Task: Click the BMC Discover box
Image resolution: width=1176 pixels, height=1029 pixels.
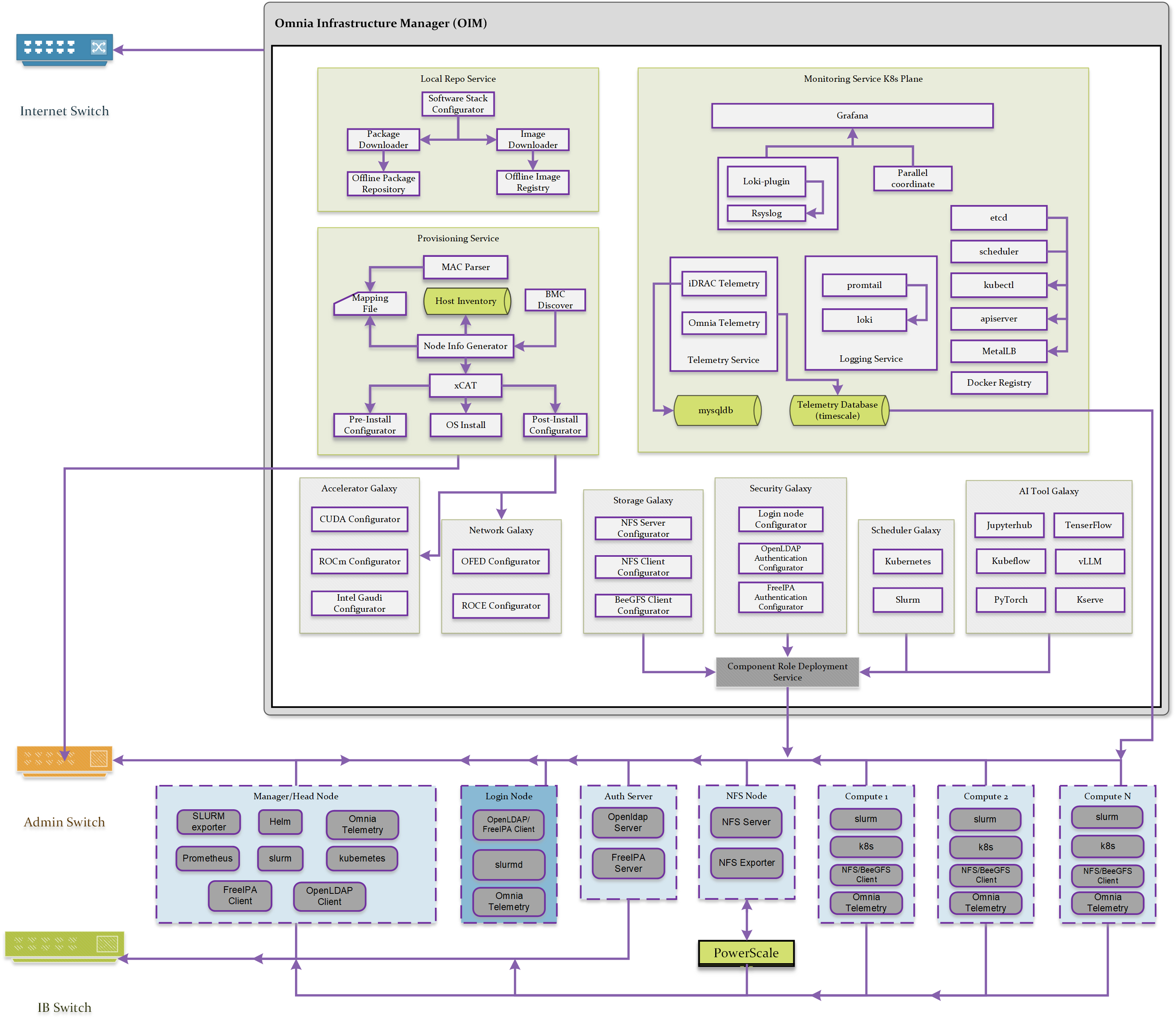Action: click(x=555, y=300)
